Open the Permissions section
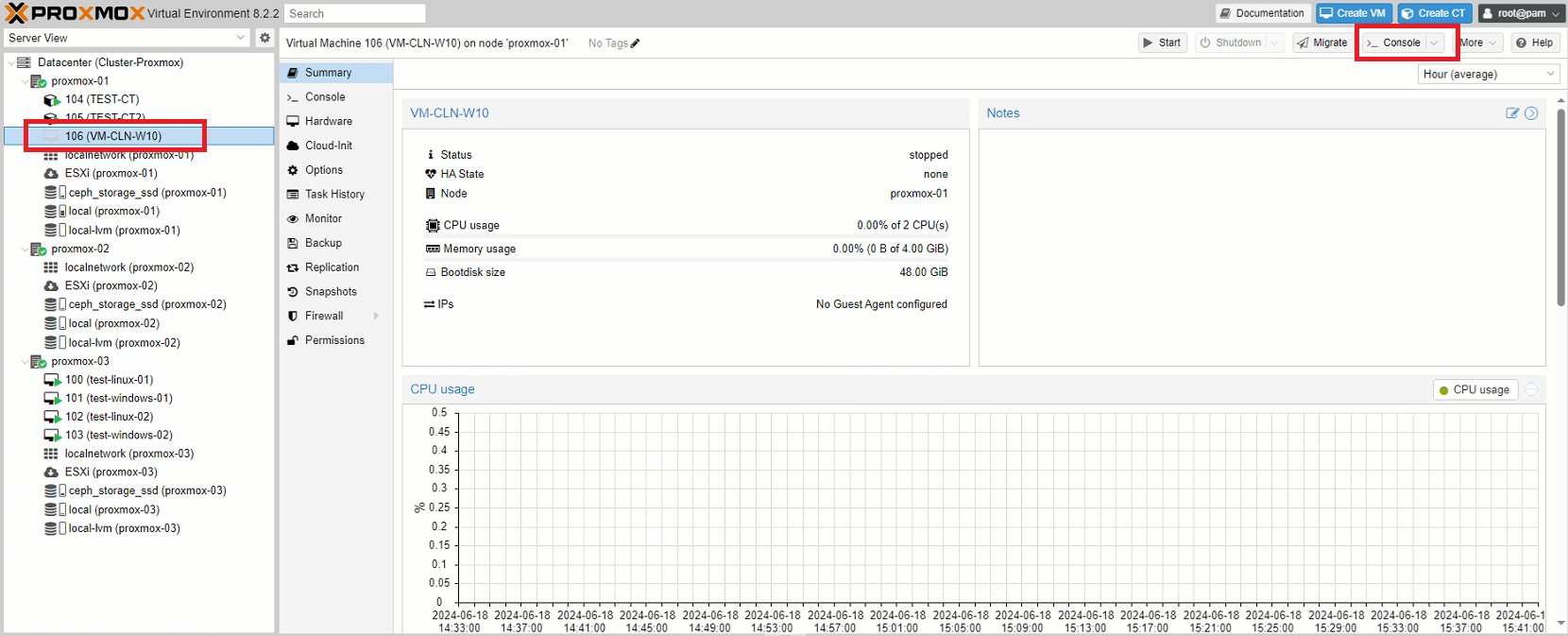This screenshot has width=1568, height=636. (336, 340)
